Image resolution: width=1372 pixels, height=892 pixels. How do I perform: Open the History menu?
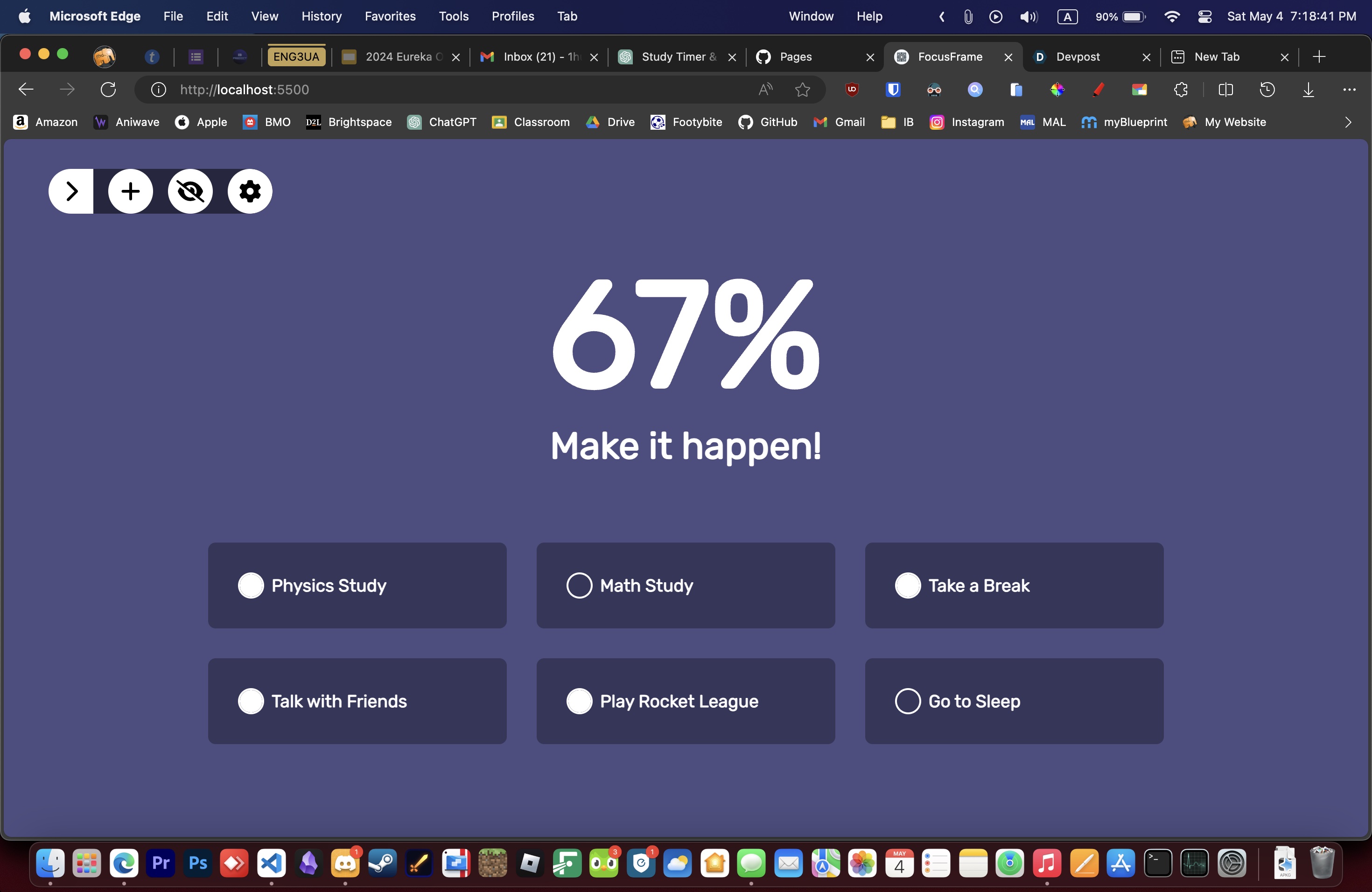tap(321, 16)
